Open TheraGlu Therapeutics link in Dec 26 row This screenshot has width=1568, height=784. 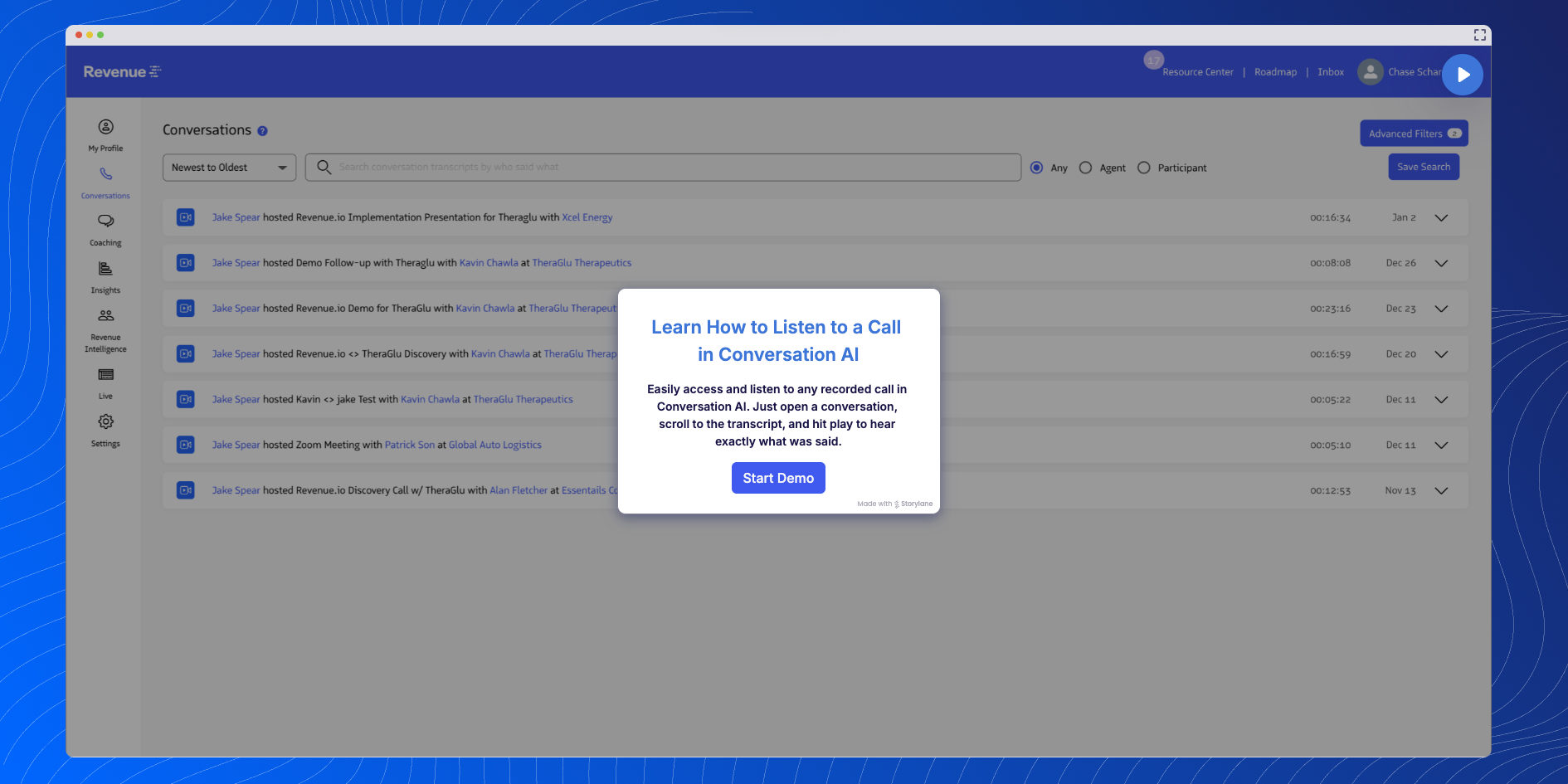(x=582, y=263)
